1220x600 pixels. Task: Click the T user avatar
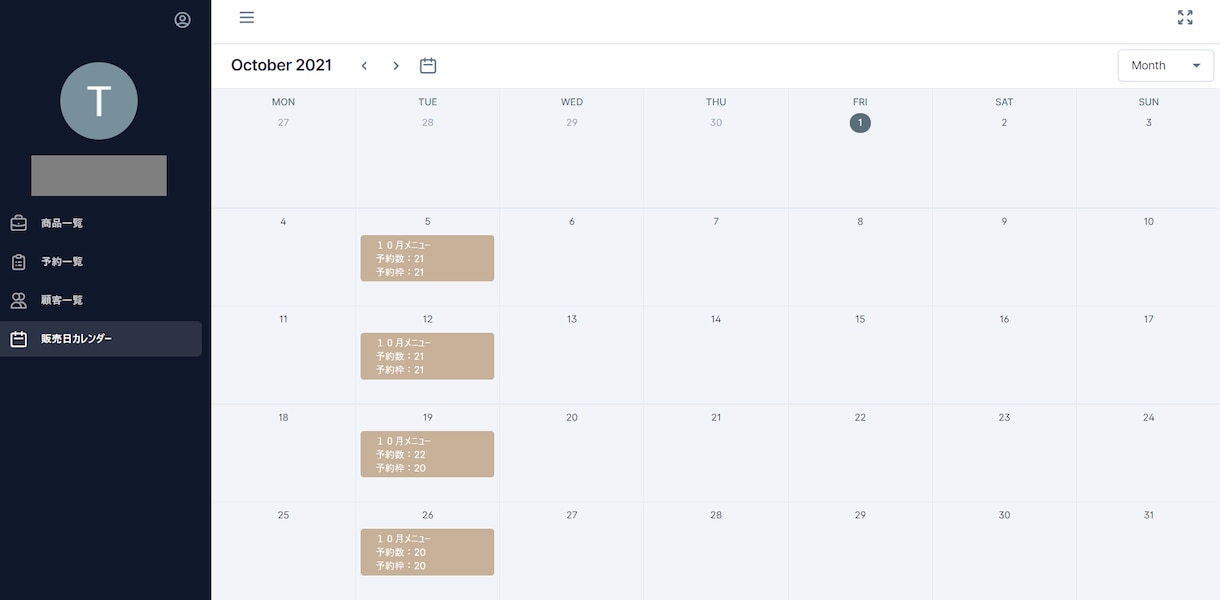(x=99, y=101)
